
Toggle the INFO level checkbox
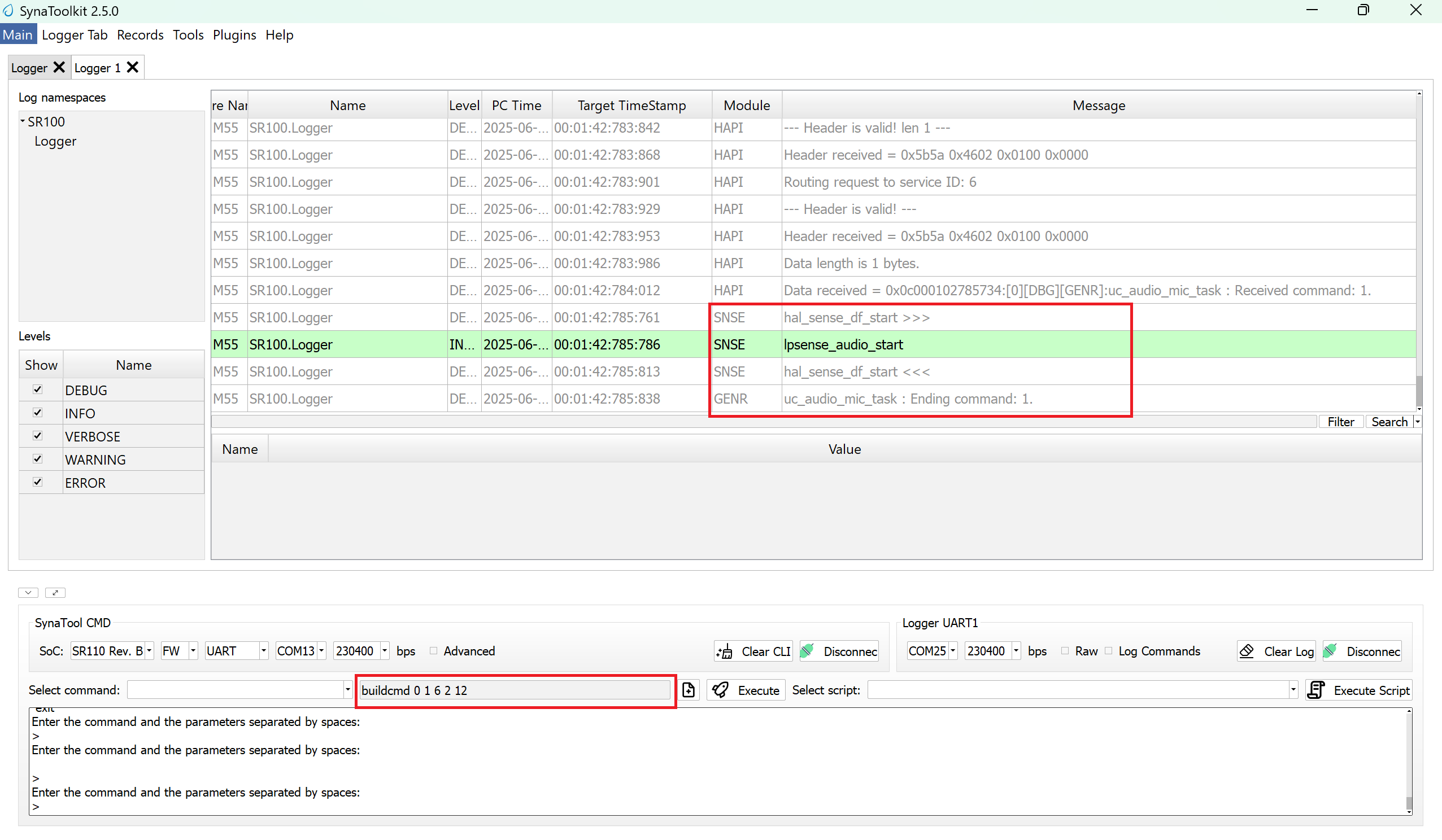pos(38,412)
